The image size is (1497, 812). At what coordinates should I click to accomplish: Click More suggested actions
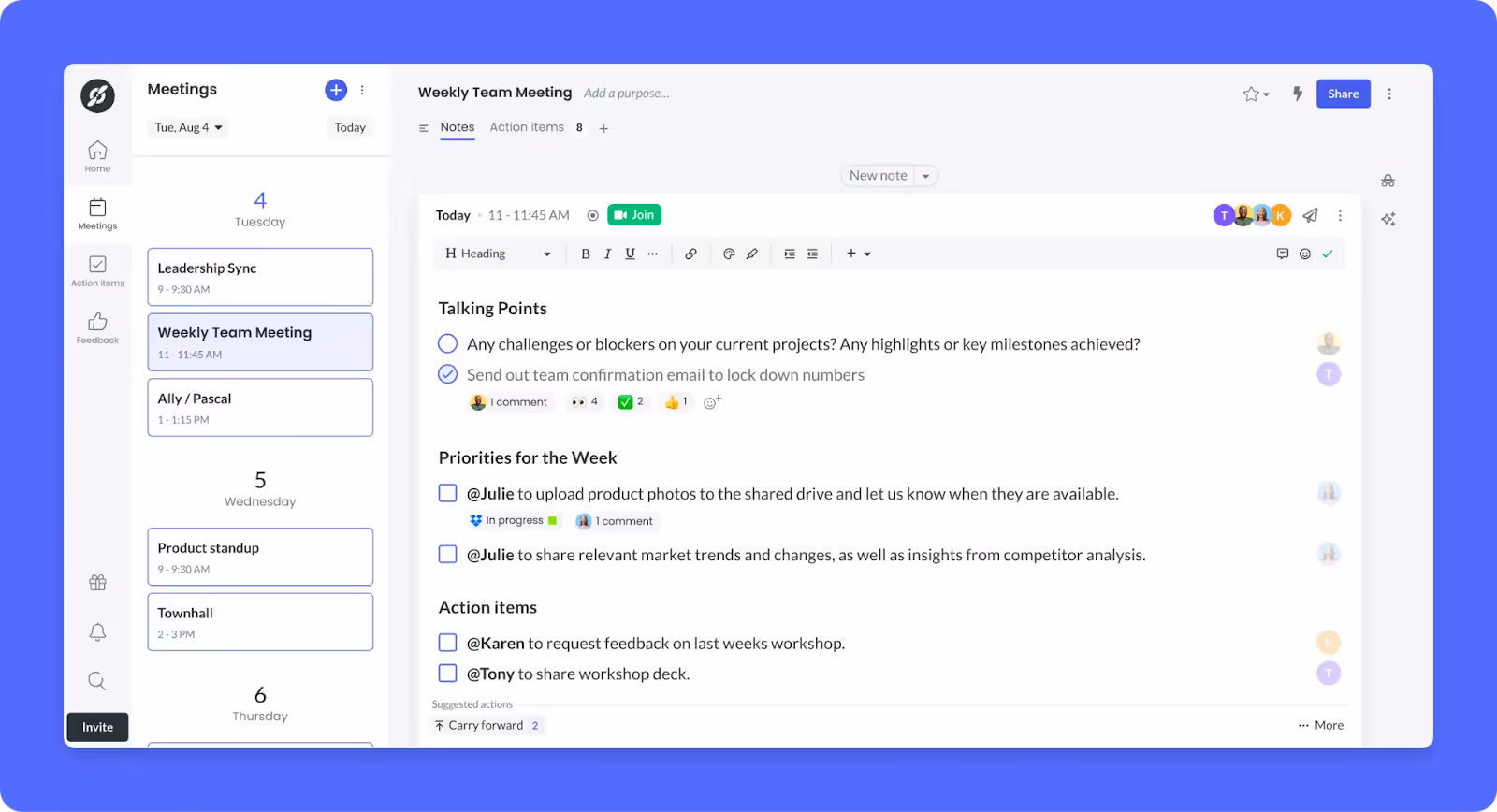(x=1321, y=725)
